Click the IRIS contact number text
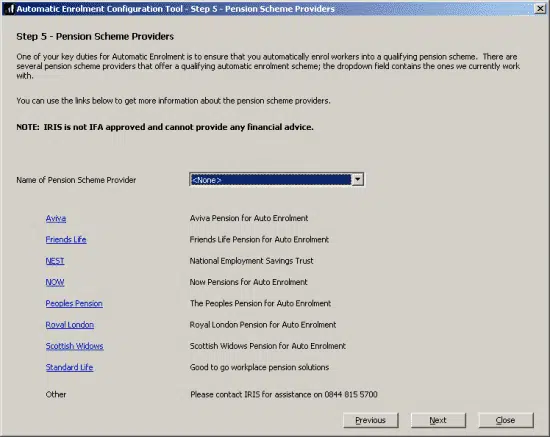The width and height of the screenshot is (550, 437). pyautogui.click(x=284, y=395)
